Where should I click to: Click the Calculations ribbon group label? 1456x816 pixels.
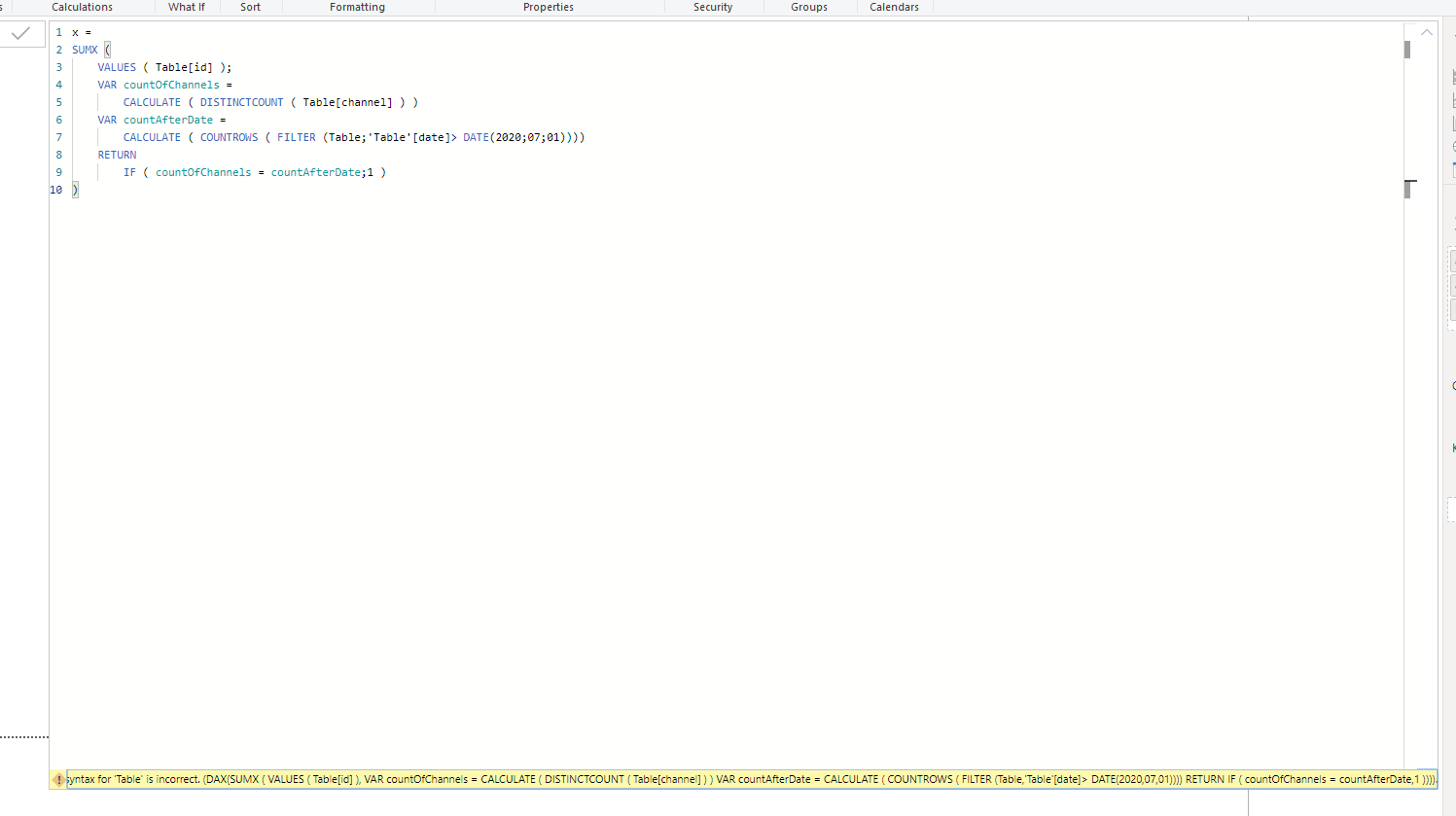tap(82, 7)
